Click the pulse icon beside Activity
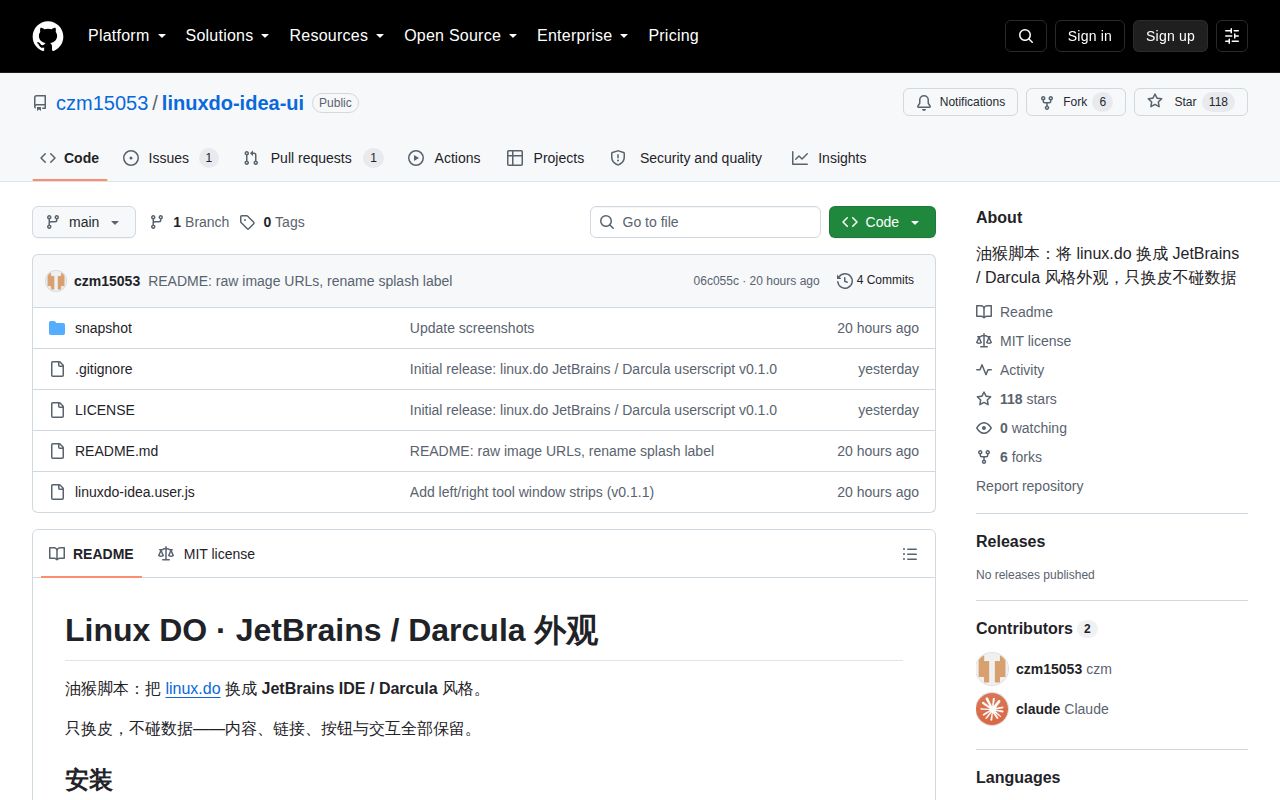The height and width of the screenshot is (800, 1280). [984, 370]
